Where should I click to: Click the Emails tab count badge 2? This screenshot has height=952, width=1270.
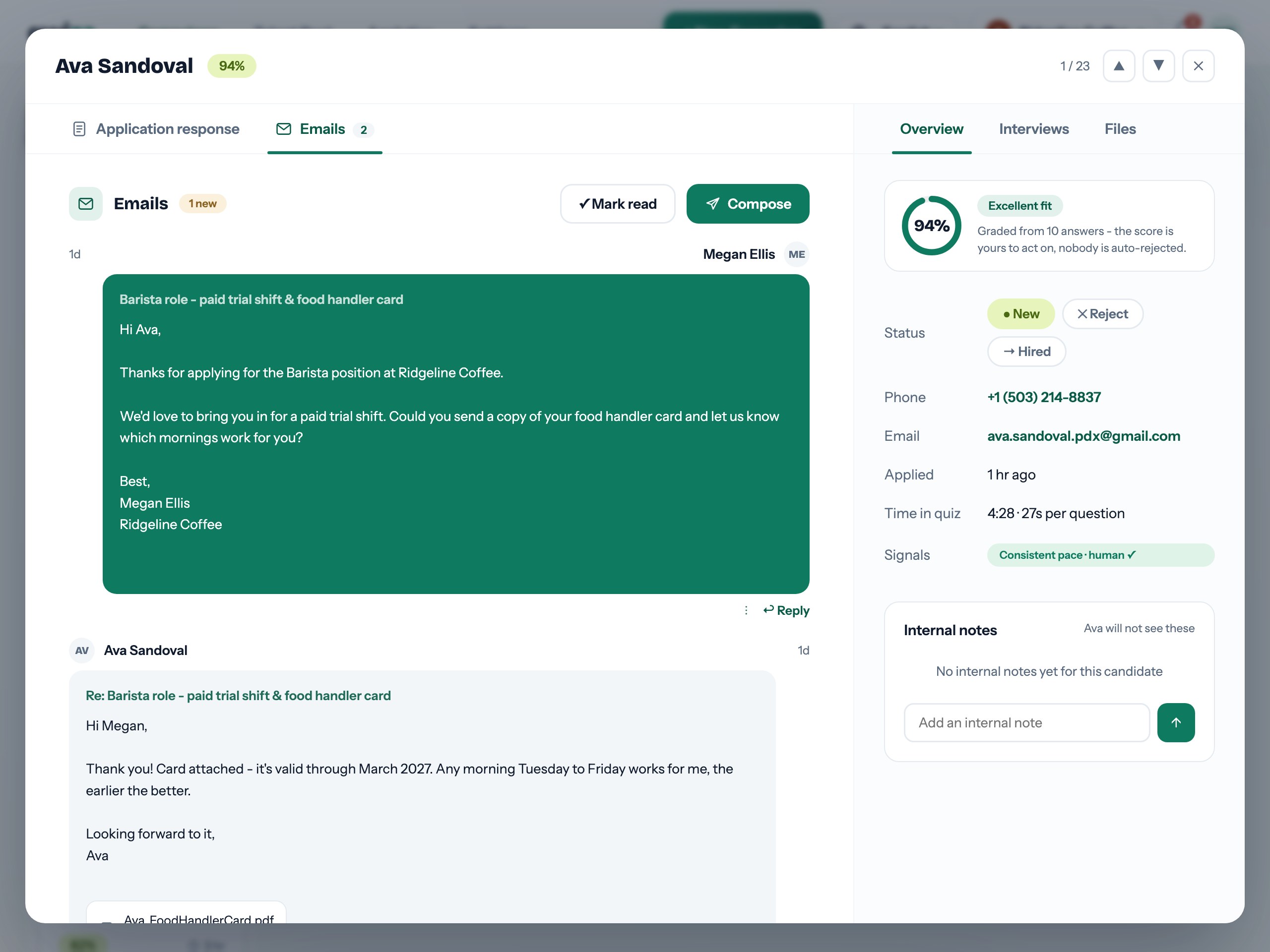(363, 130)
